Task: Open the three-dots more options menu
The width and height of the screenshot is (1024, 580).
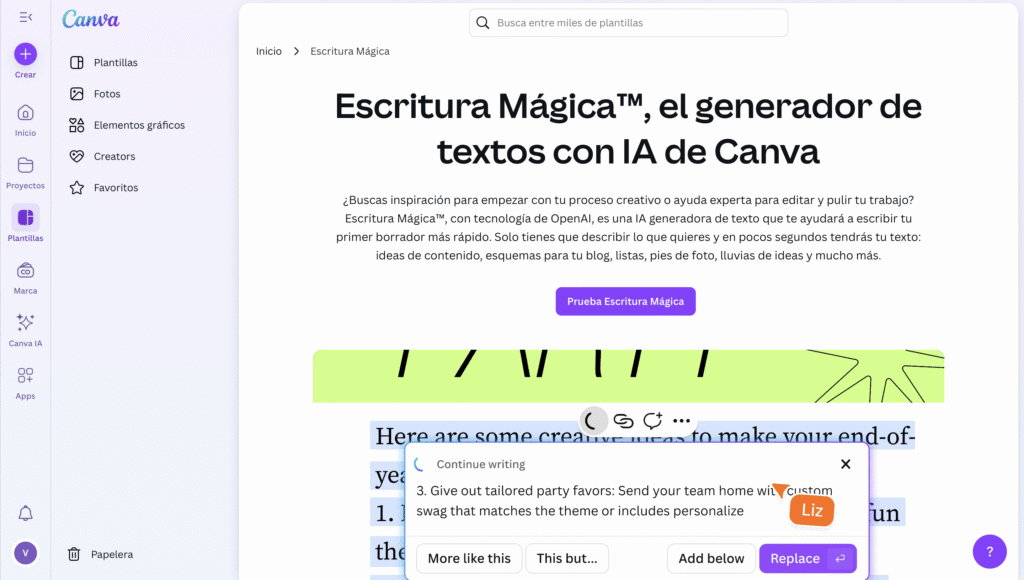Action: click(x=682, y=421)
